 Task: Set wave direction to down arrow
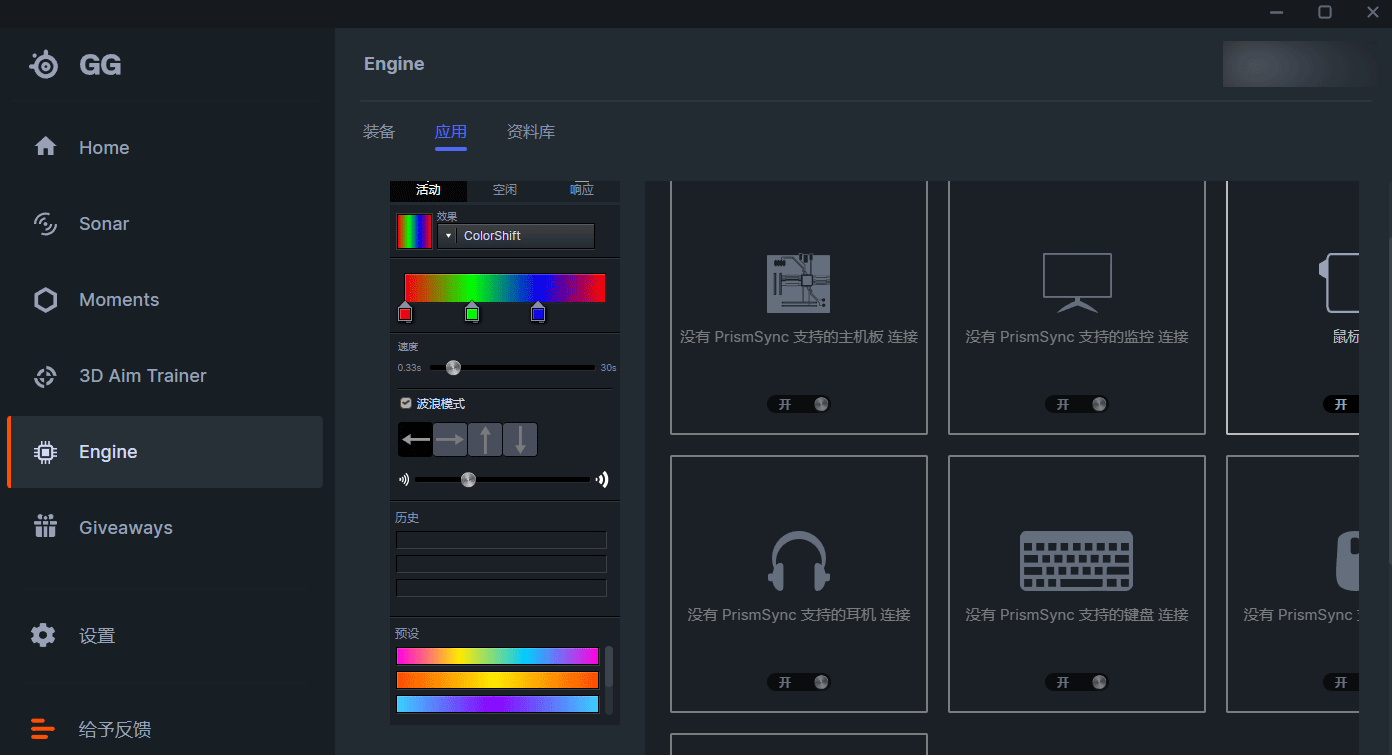coord(520,439)
